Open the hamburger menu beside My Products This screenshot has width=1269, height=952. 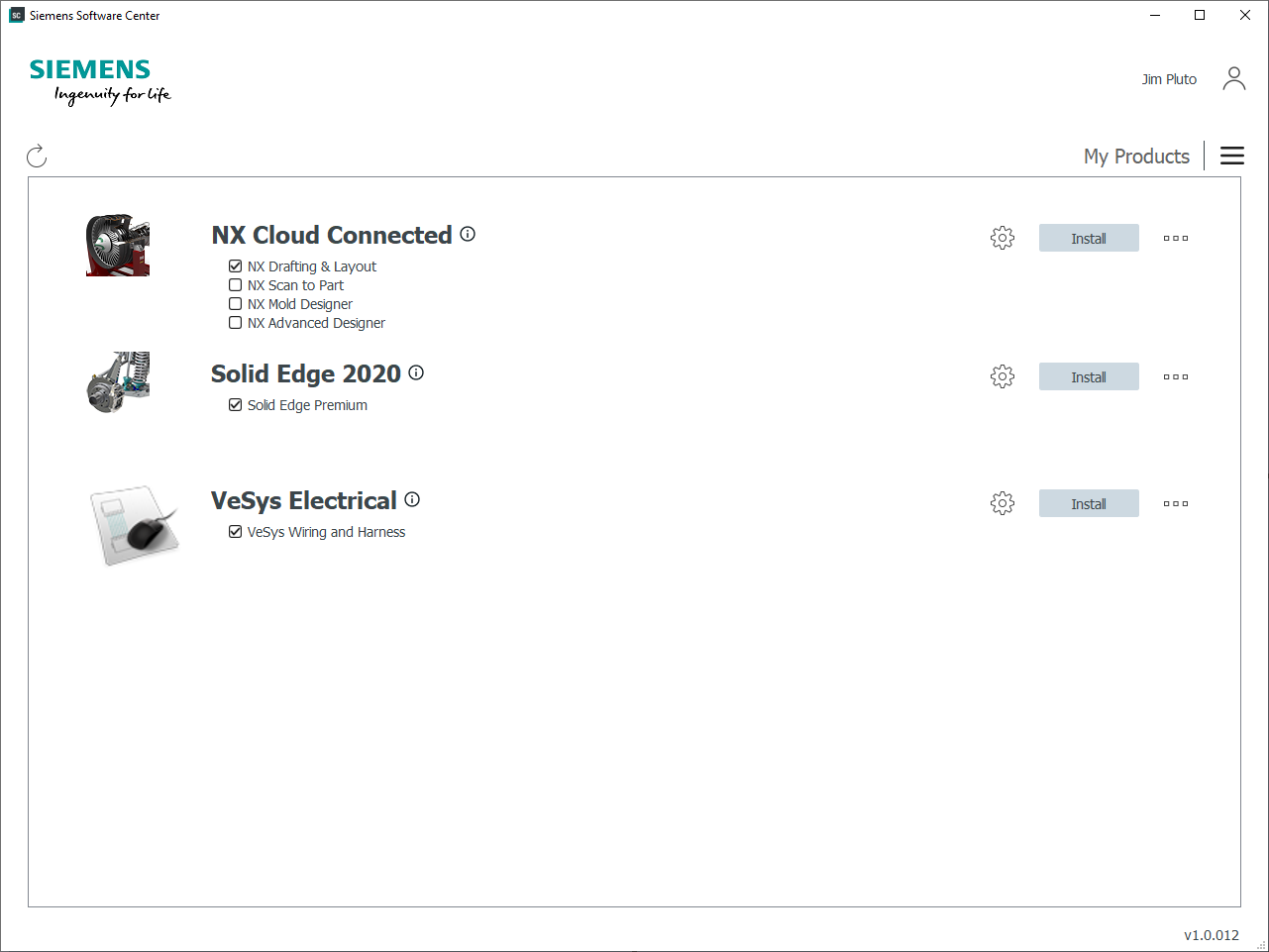coord(1231,156)
